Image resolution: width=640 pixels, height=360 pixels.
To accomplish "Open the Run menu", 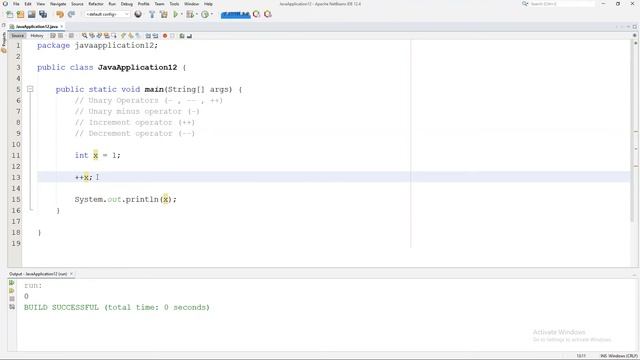I will [x=112, y=4].
